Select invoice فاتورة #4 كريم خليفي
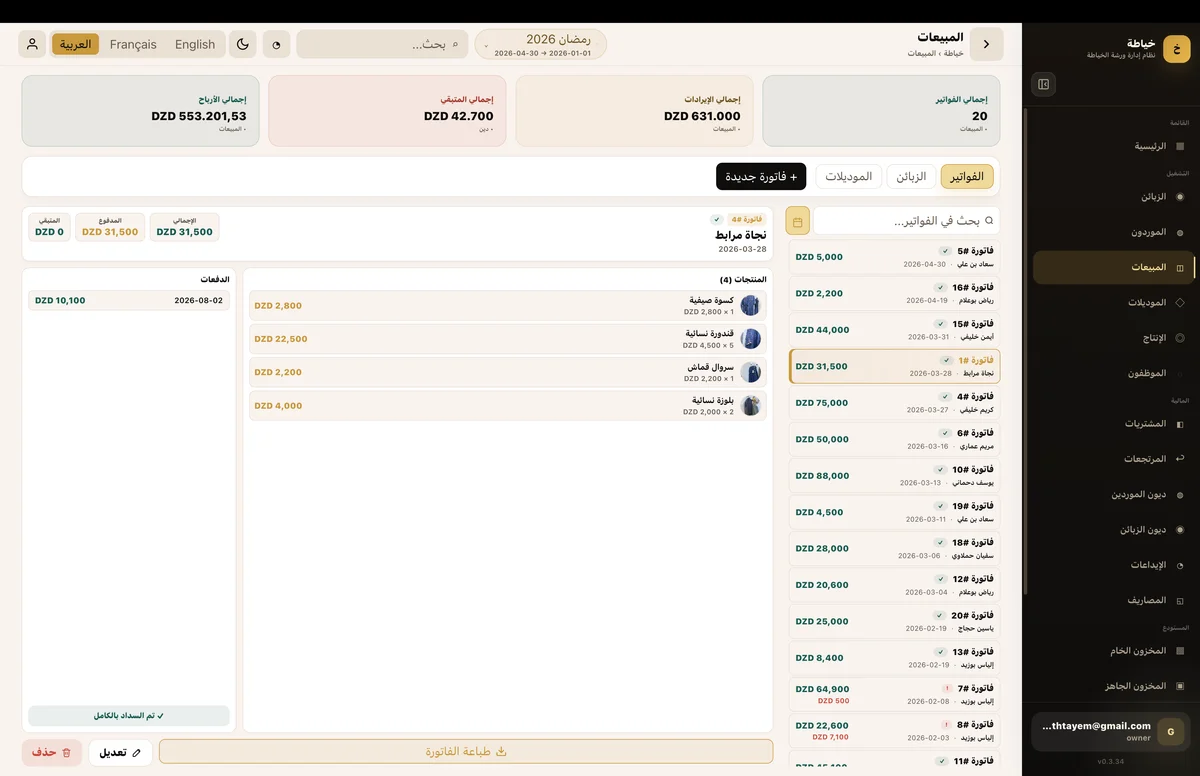Screen dimensions: 1200x776 (x=894, y=403)
